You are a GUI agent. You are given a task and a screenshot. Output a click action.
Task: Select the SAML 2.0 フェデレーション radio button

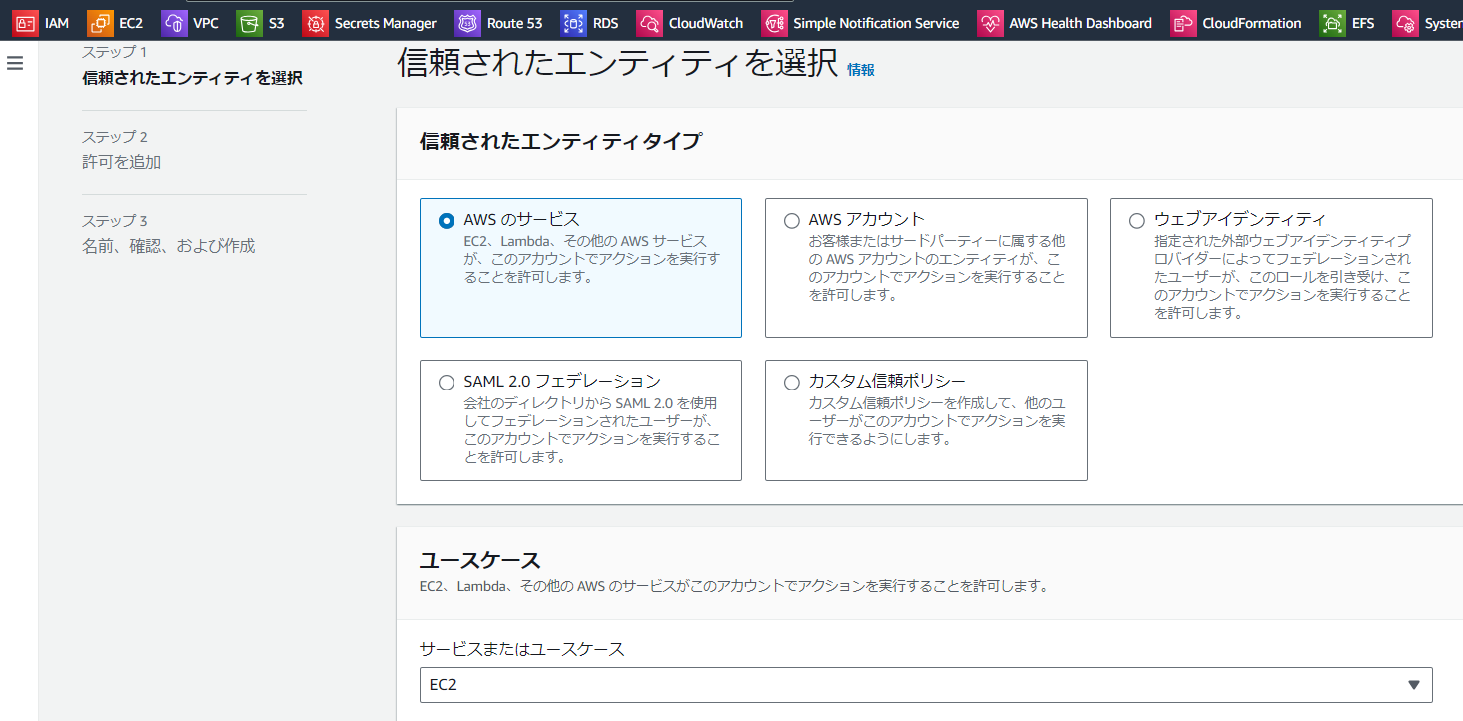[x=447, y=383]
